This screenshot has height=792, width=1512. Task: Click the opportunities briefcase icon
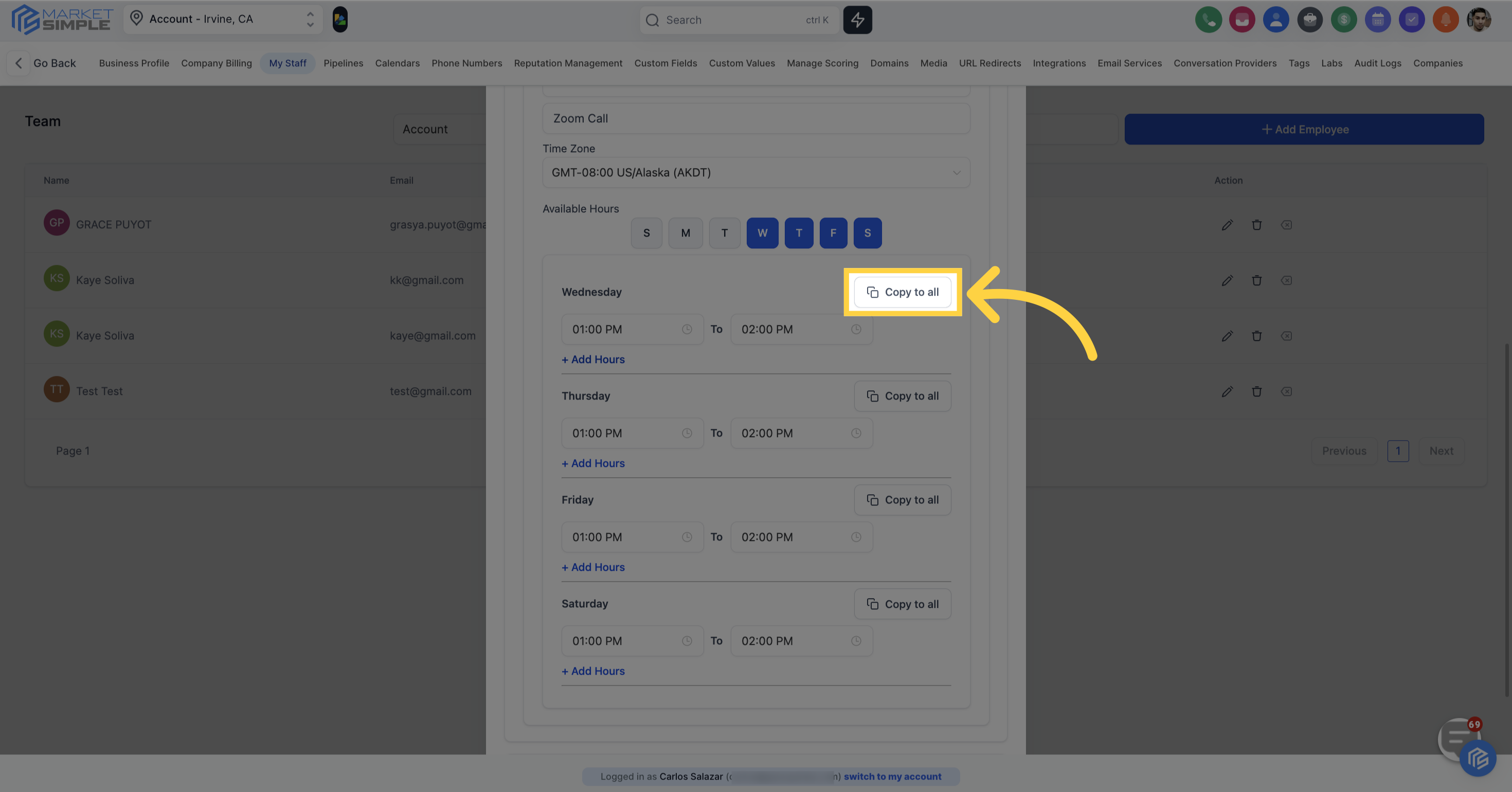pos(1310,20)
